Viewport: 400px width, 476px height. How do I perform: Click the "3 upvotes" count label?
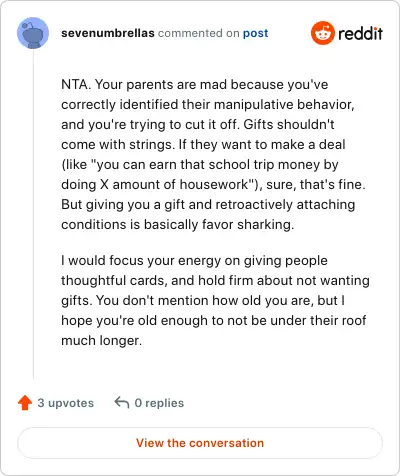pos(66,403)
